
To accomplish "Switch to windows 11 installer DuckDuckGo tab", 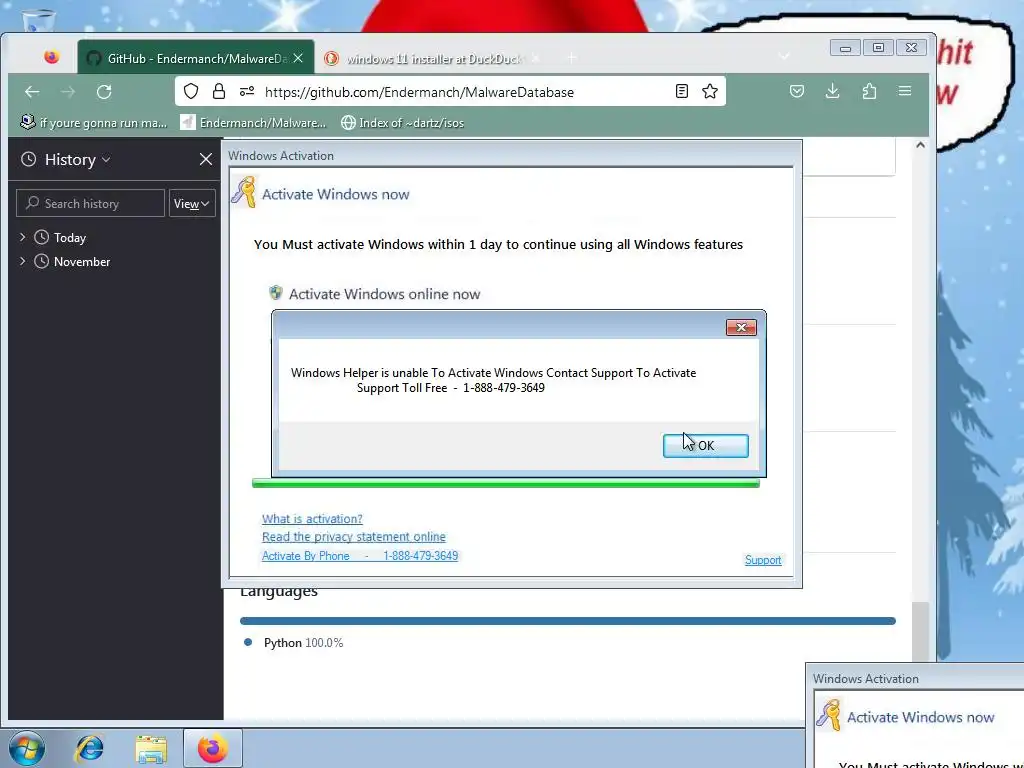I will click(431, 58).
